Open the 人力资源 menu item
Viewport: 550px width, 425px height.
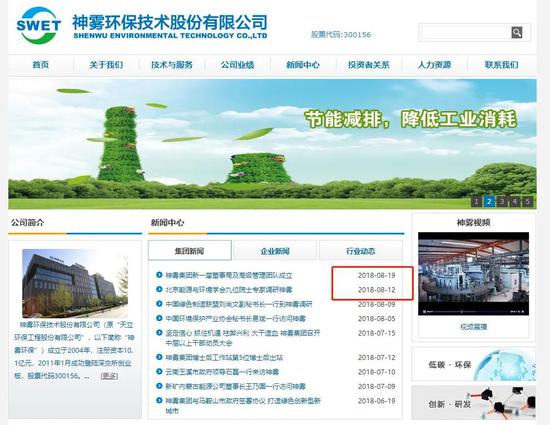point(434,65)
